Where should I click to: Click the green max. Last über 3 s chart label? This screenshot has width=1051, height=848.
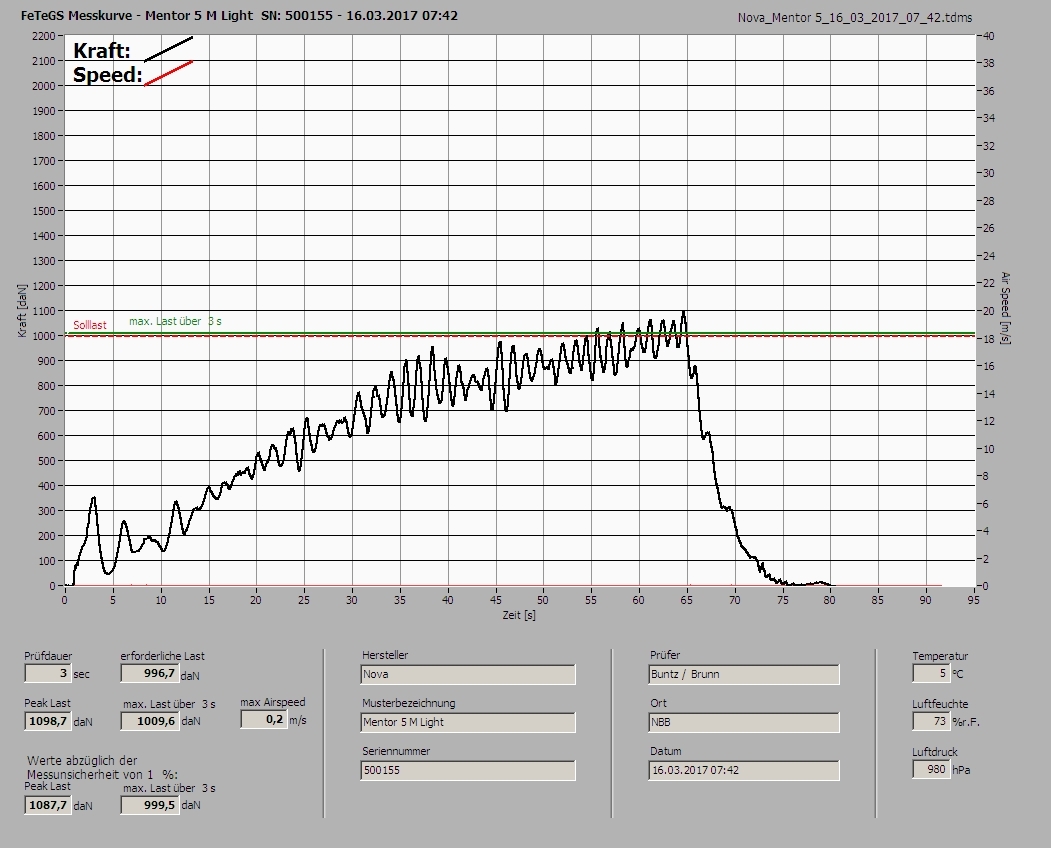pos(175,321)
